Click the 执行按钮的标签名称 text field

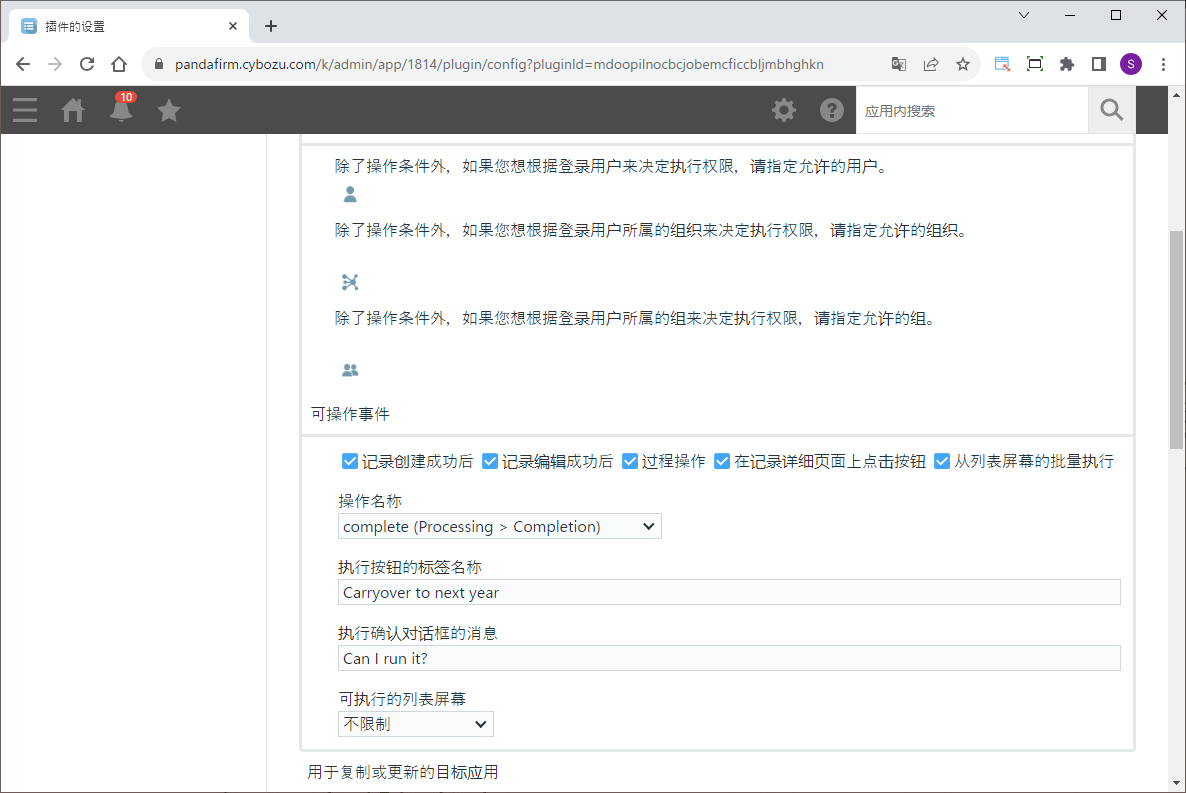coord(728,593)
